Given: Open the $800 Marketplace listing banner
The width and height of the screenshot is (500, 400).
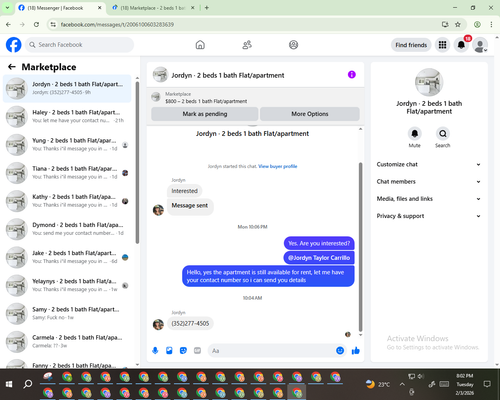Looking at the screenshot, I should [255, 97].
